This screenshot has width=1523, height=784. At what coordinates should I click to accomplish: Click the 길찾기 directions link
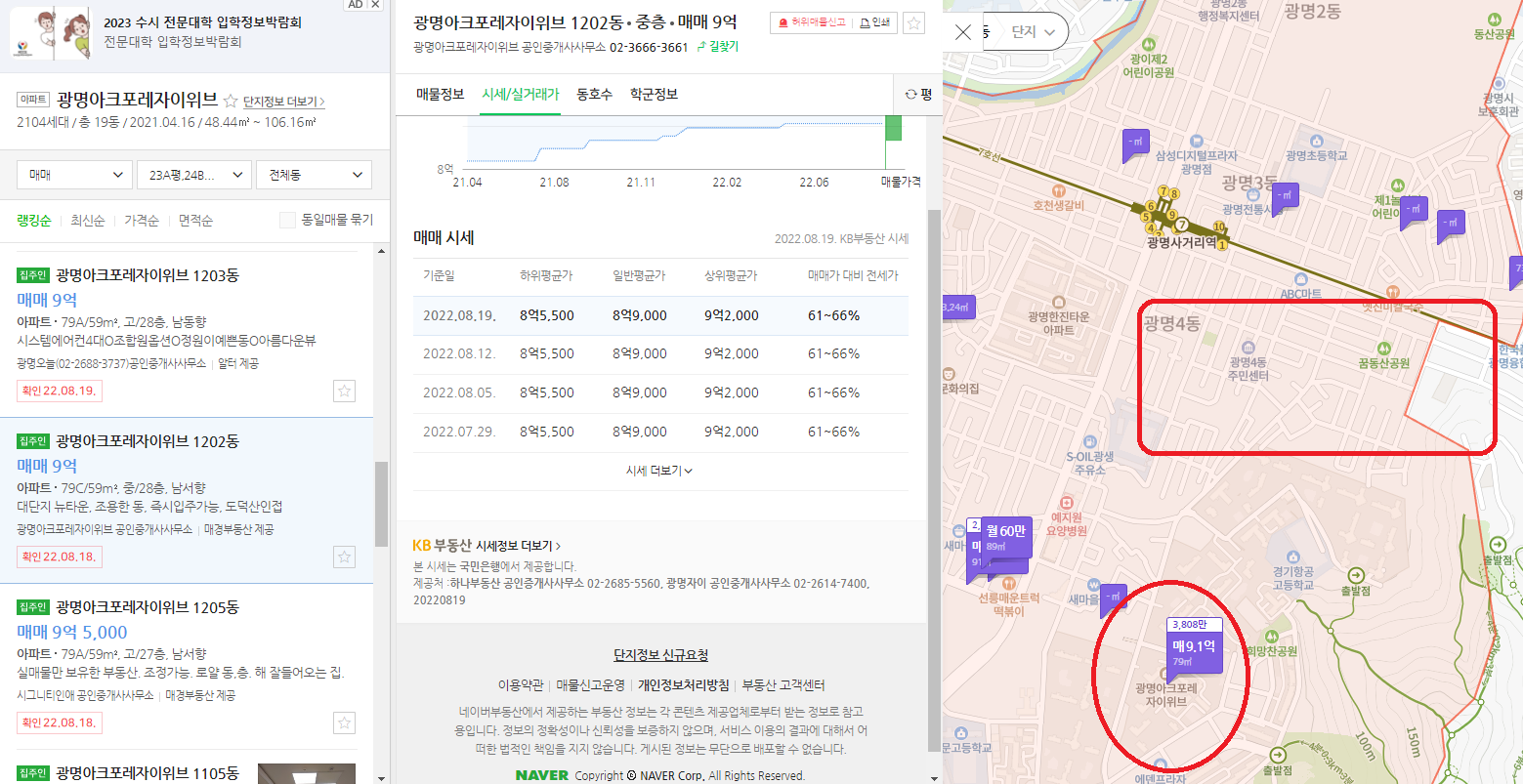(718, 47)
